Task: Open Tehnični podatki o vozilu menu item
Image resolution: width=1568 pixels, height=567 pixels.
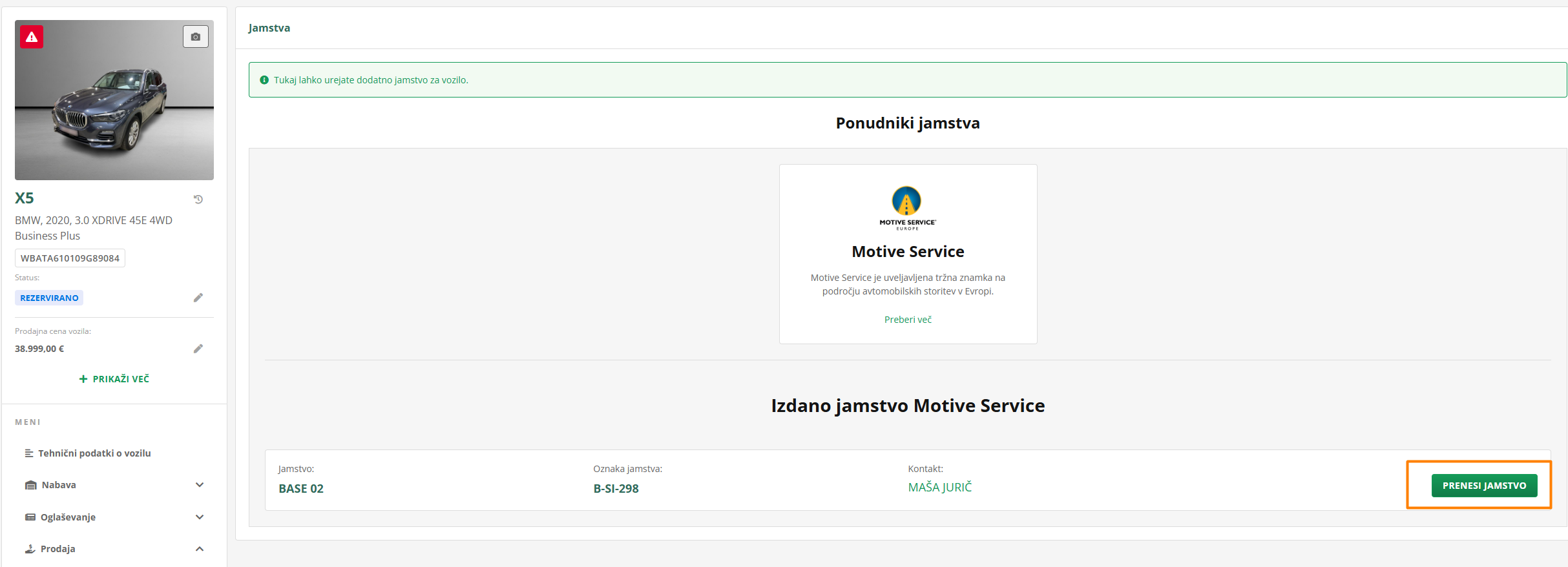Action: point(94,453)
